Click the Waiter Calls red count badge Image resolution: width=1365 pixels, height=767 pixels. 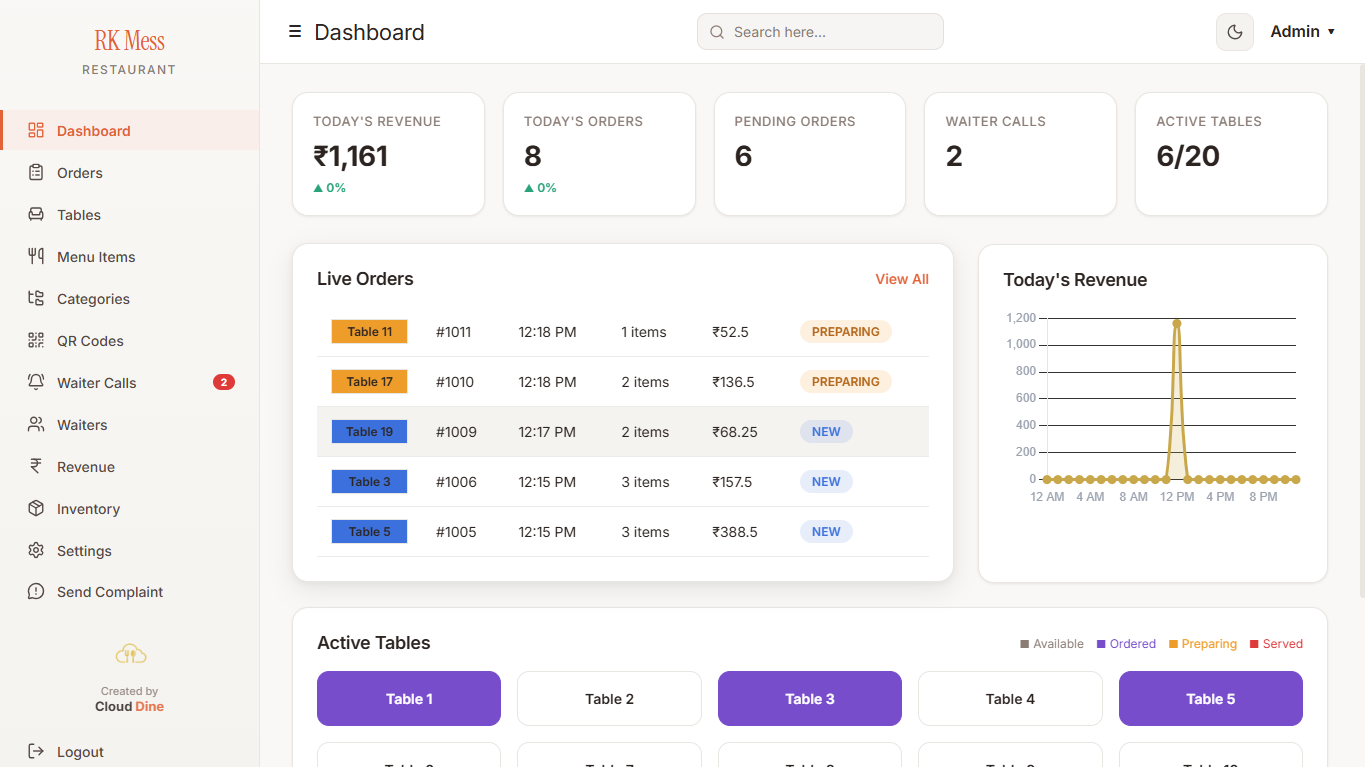[x=224, y=382]
